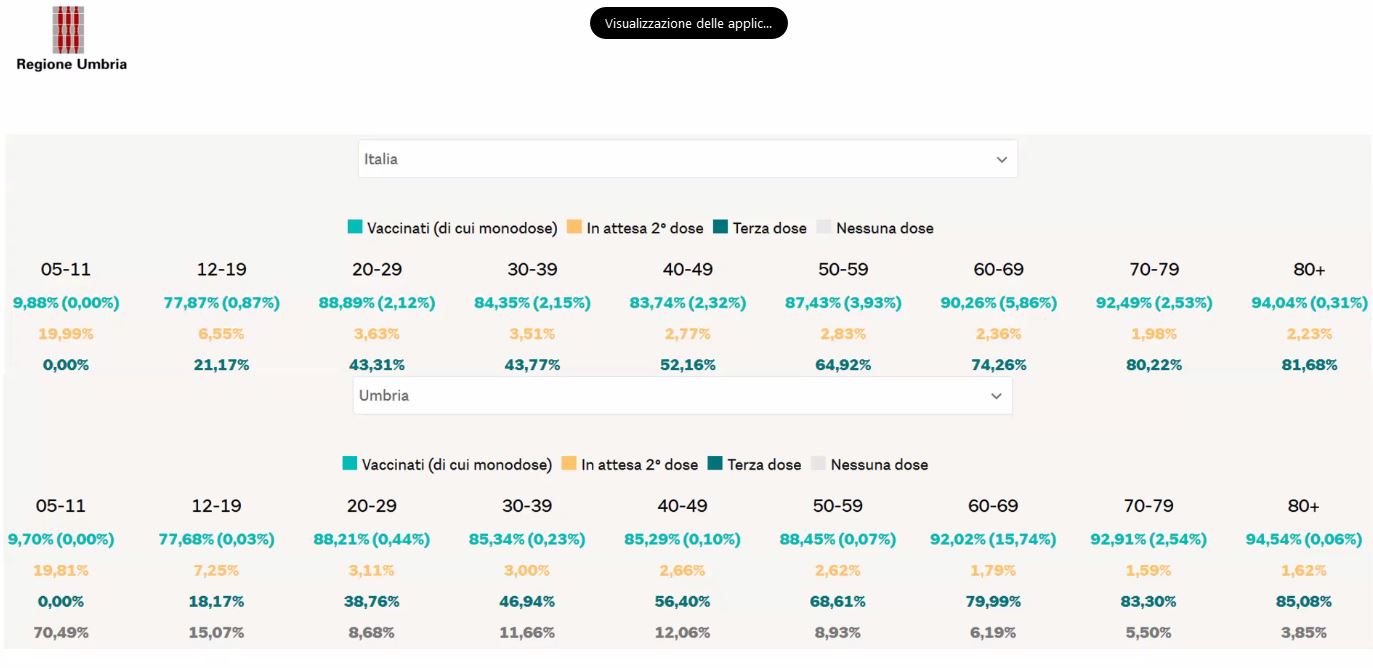Click the Italia dropdown chevron arrow
The image size is (1373, 668).
click(1002, 160)
